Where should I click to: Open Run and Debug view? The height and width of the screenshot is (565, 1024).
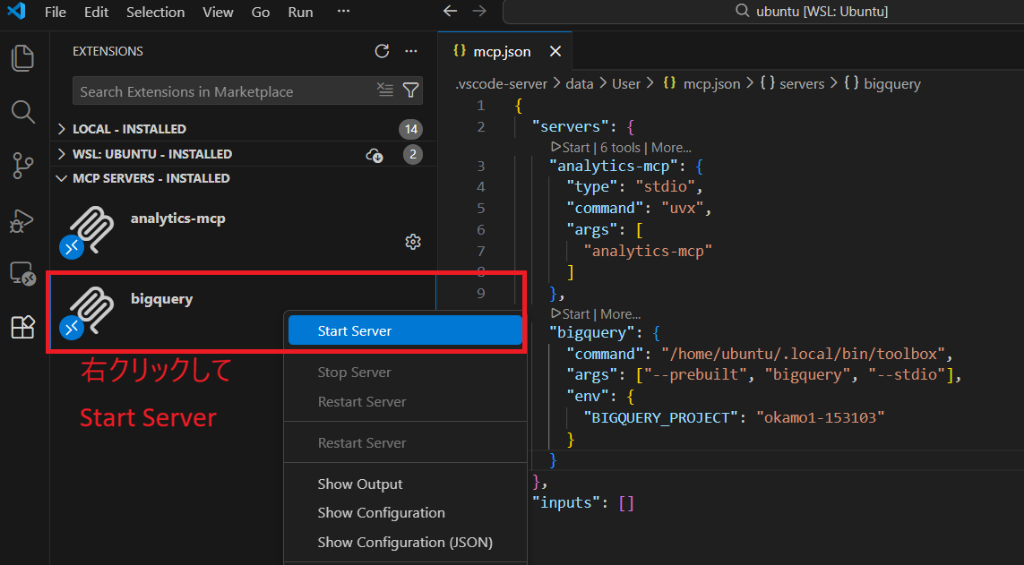point(22,221)
